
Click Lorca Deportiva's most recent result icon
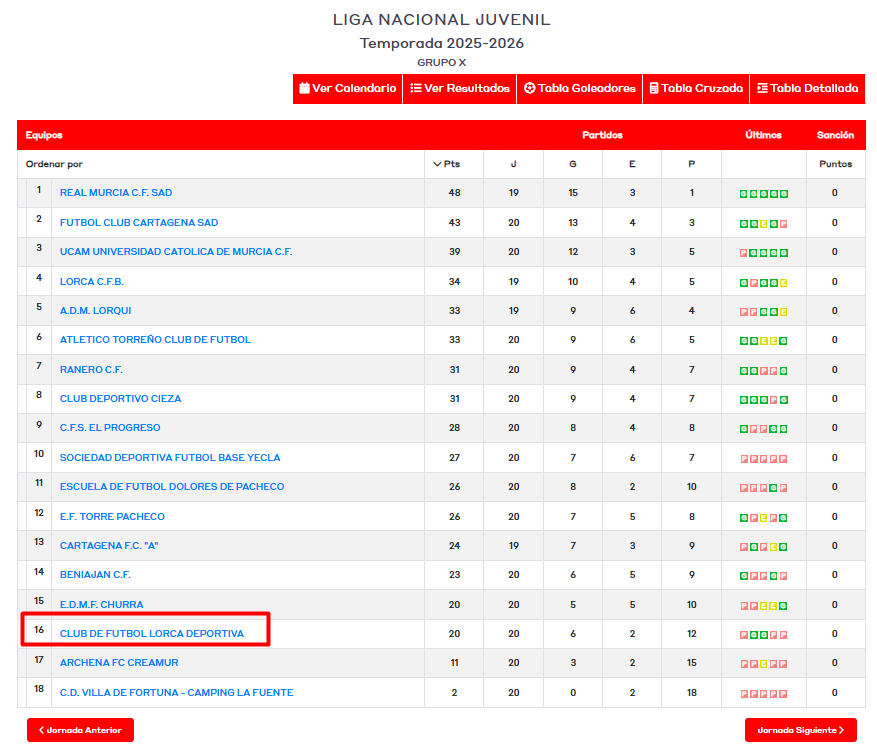784,635
